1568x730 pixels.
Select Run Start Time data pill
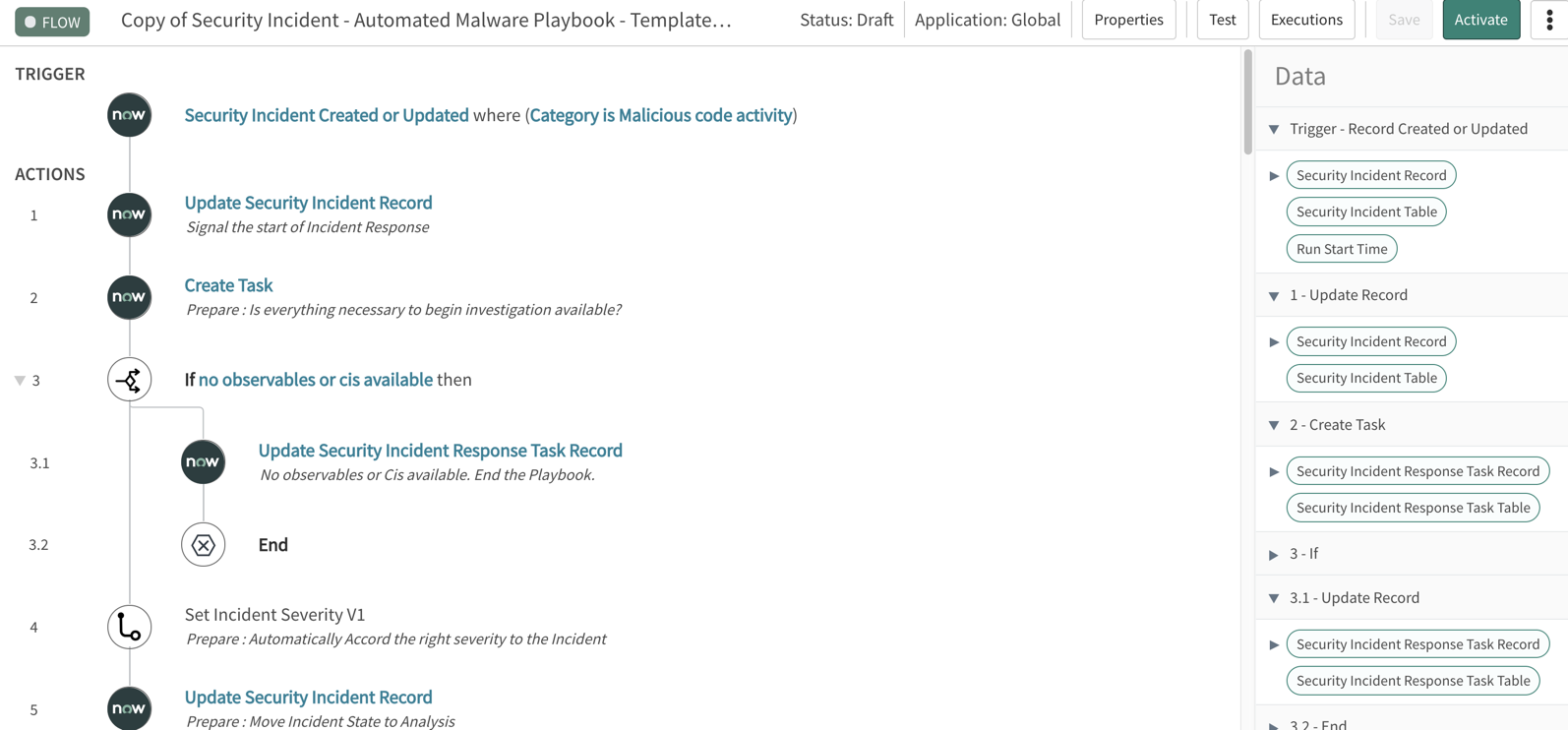point(1342,249)
